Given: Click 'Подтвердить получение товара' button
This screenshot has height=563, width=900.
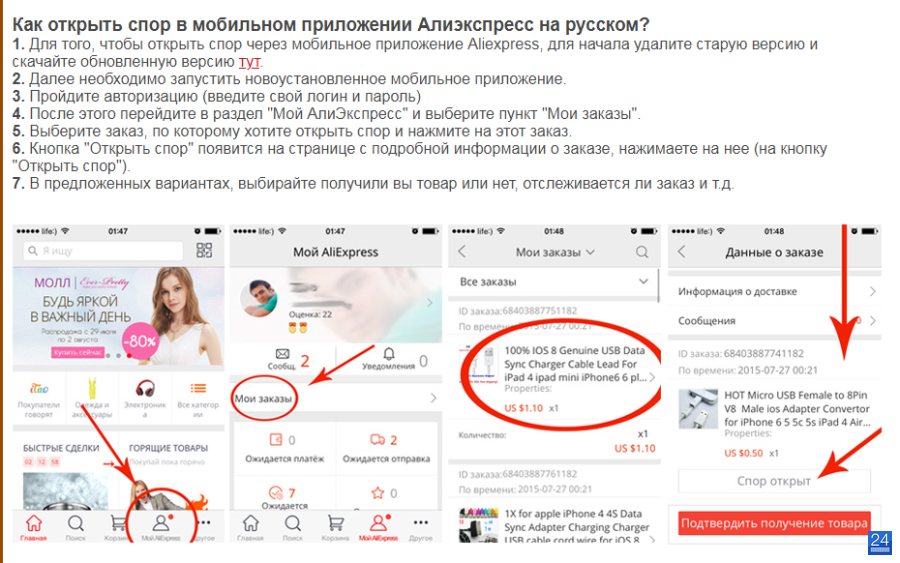Looking at the screenshot, I should coord(774,523).
